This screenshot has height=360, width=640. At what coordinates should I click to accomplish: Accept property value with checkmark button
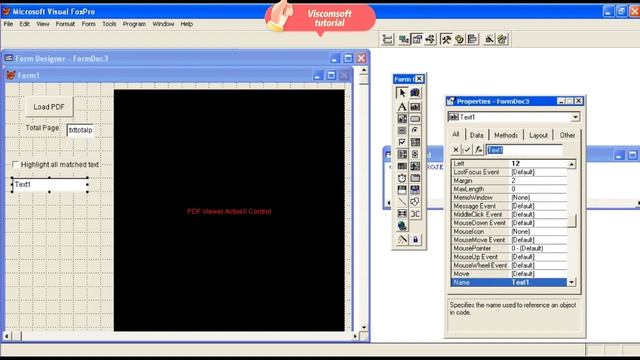coord(467,150)
